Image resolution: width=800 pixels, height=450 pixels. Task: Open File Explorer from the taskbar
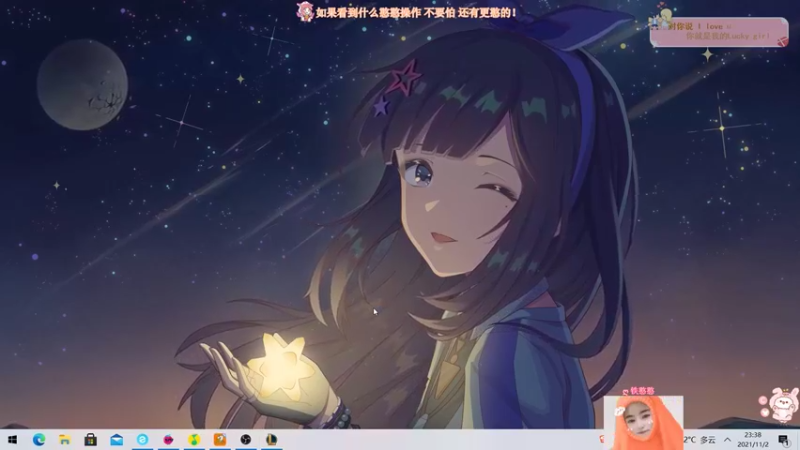click(65, 439)
